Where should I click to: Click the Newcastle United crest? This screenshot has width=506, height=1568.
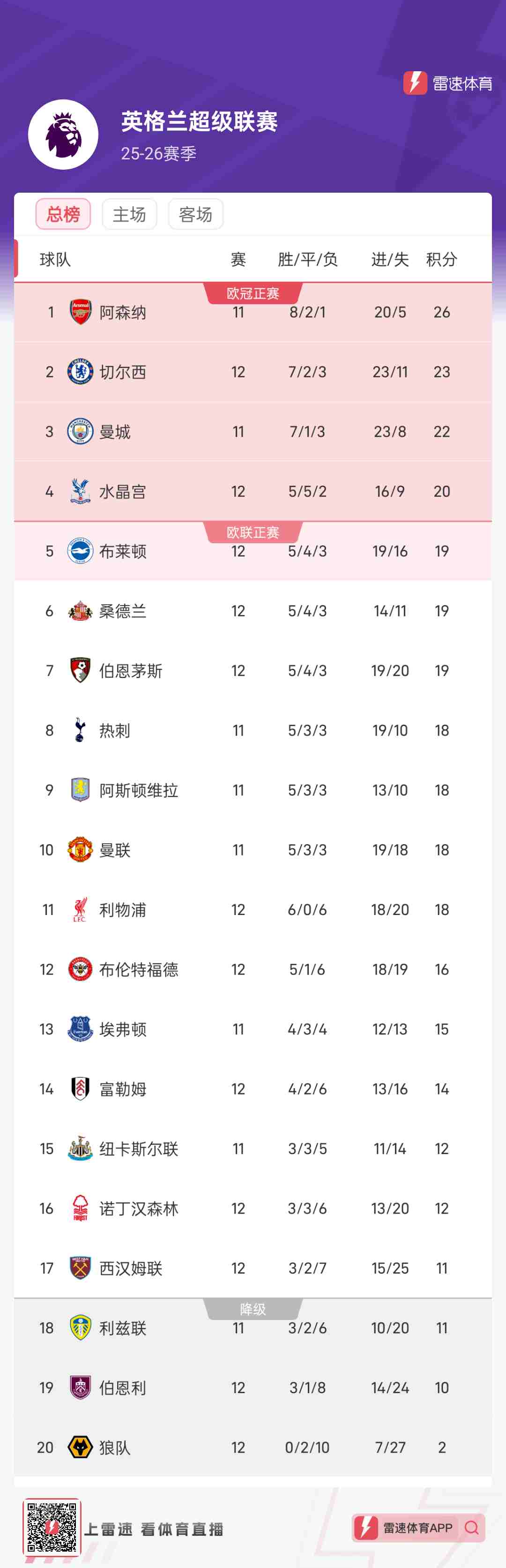(80, 1148)
